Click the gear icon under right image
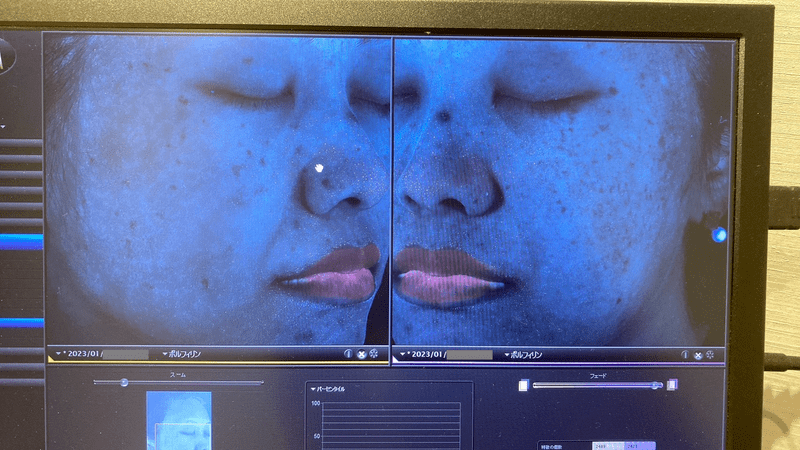 [x=711, y=354]
